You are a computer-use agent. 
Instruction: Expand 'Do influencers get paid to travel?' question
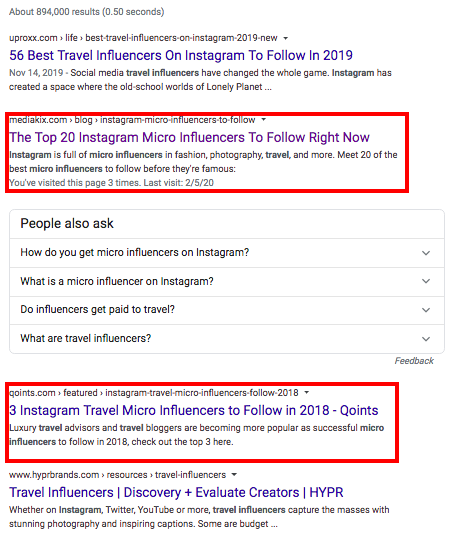[x=227, y=310]
